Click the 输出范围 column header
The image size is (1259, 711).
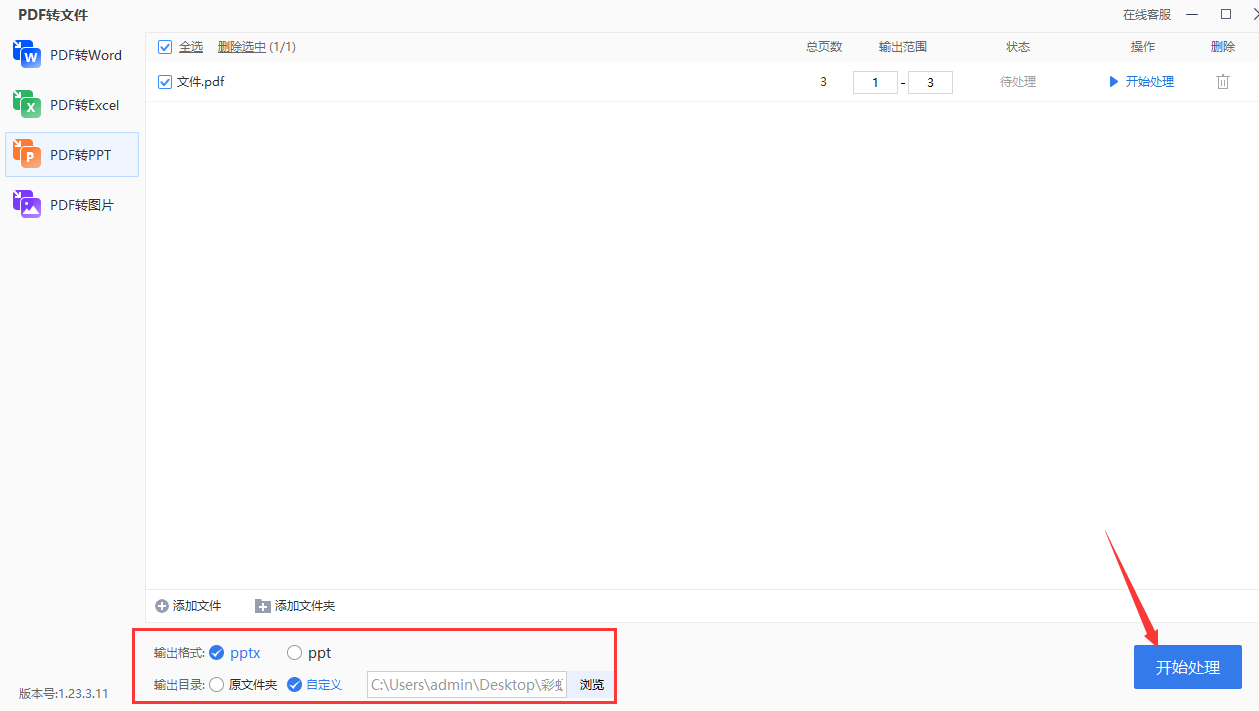tap(903, 47)
